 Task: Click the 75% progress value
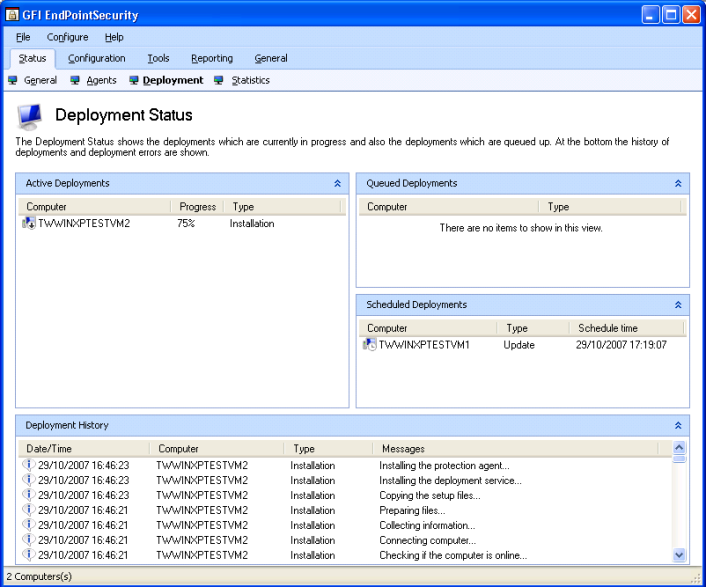[x=186, y=223]
